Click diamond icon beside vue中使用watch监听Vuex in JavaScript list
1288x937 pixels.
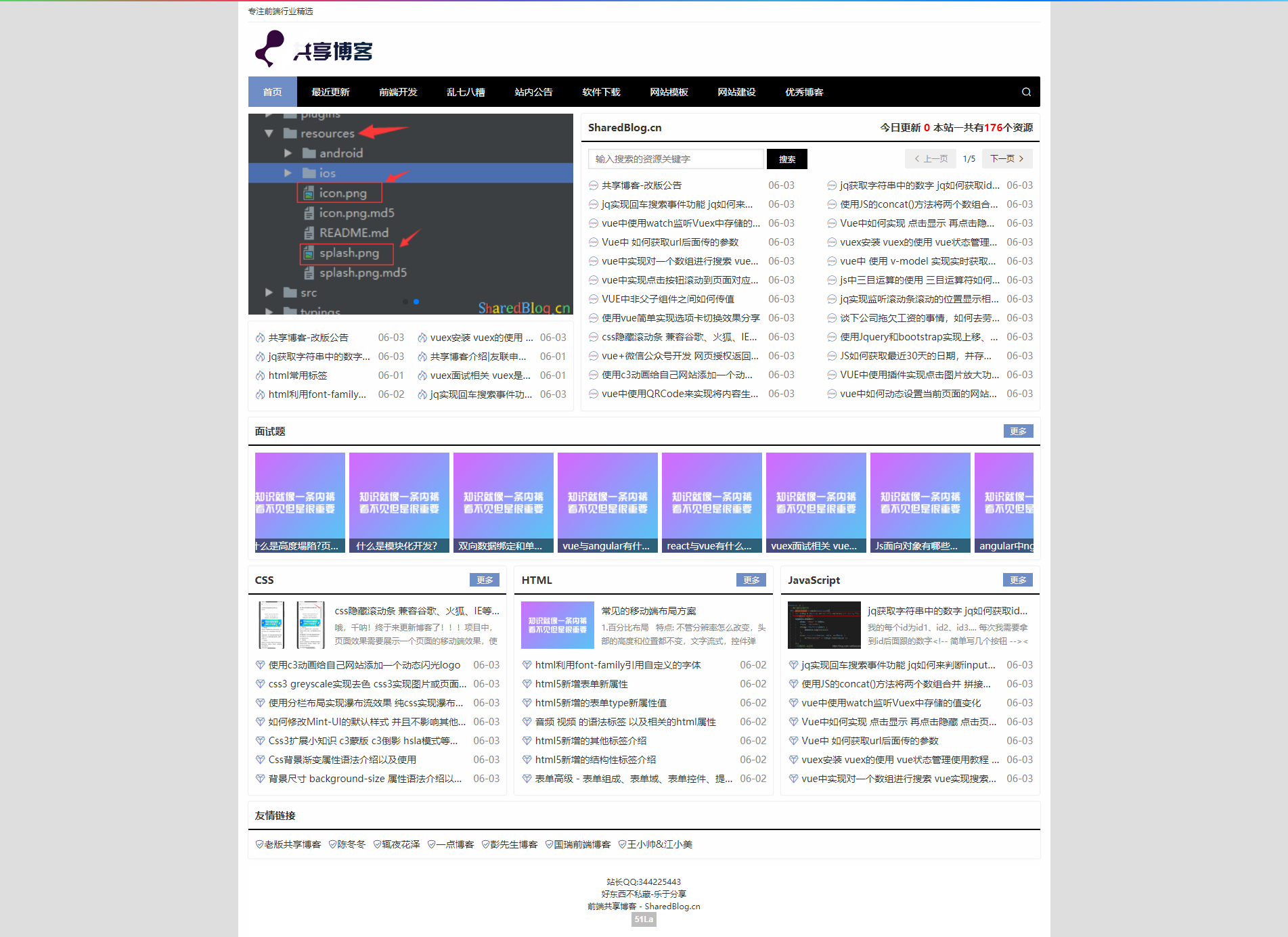click(x=793, y=703)
